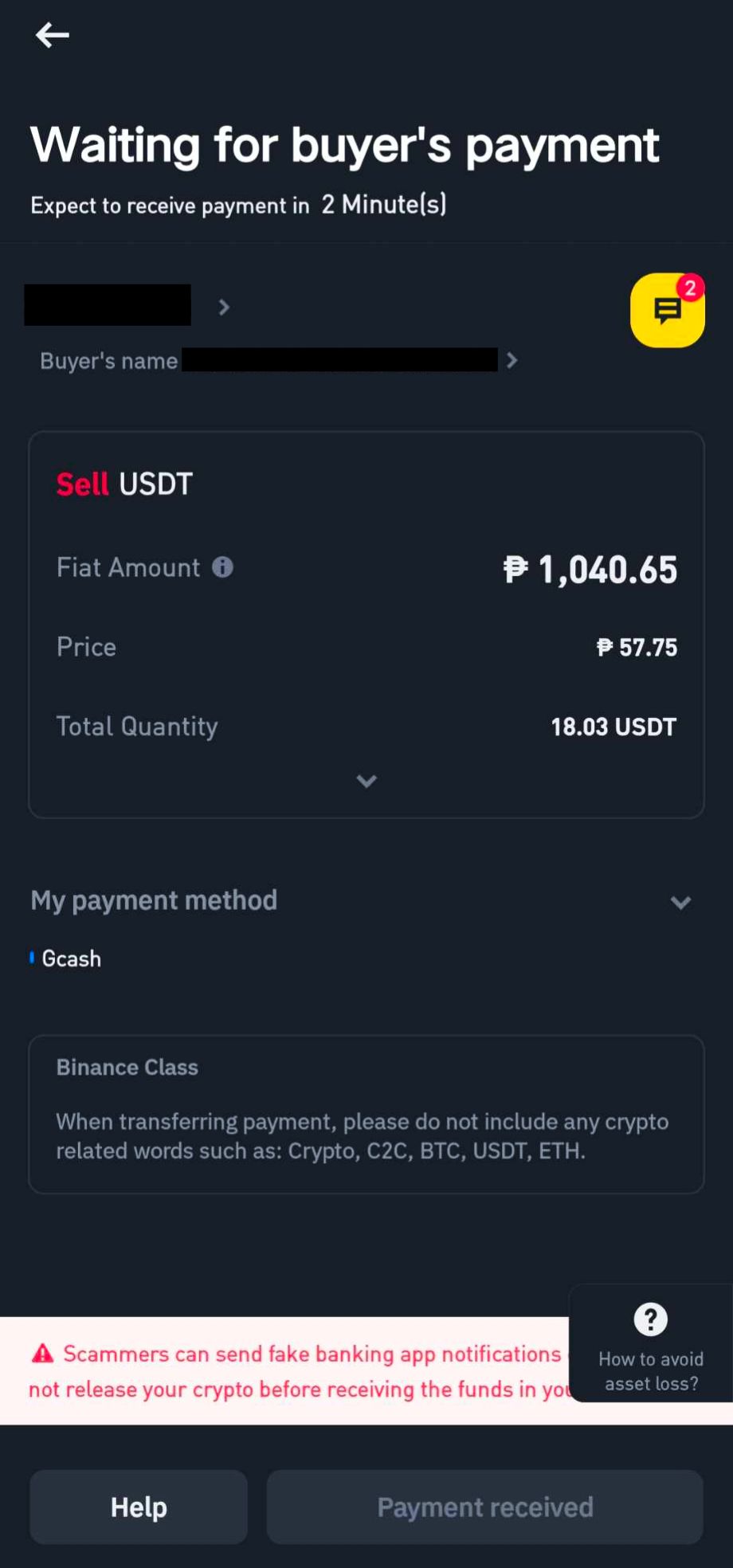Open the chevron after the buyer's name

tap(512, 361)
